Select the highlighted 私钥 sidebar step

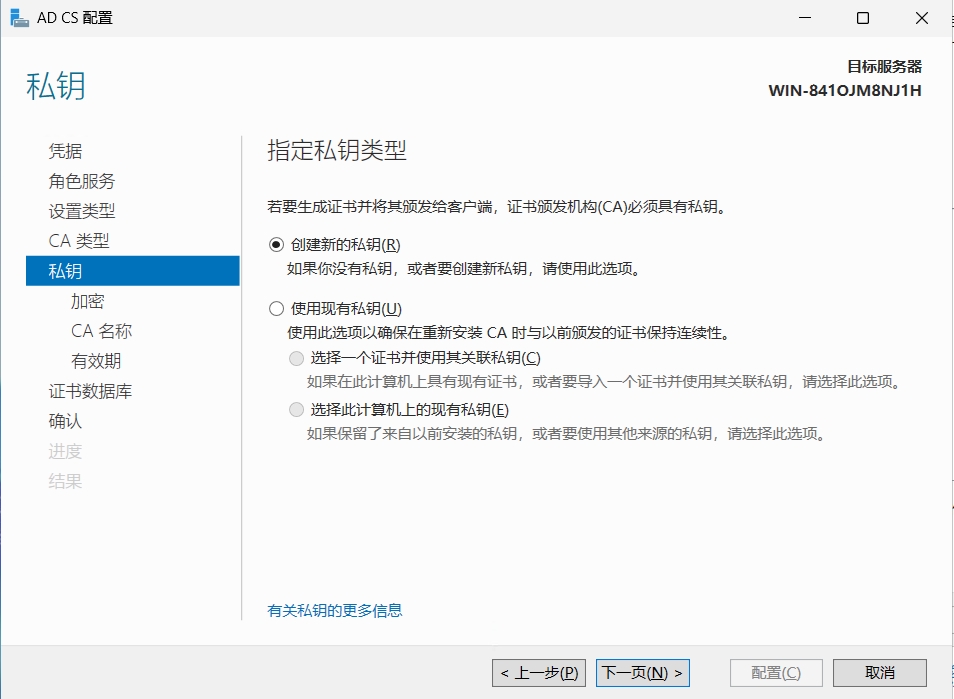[x=133, y=271]
